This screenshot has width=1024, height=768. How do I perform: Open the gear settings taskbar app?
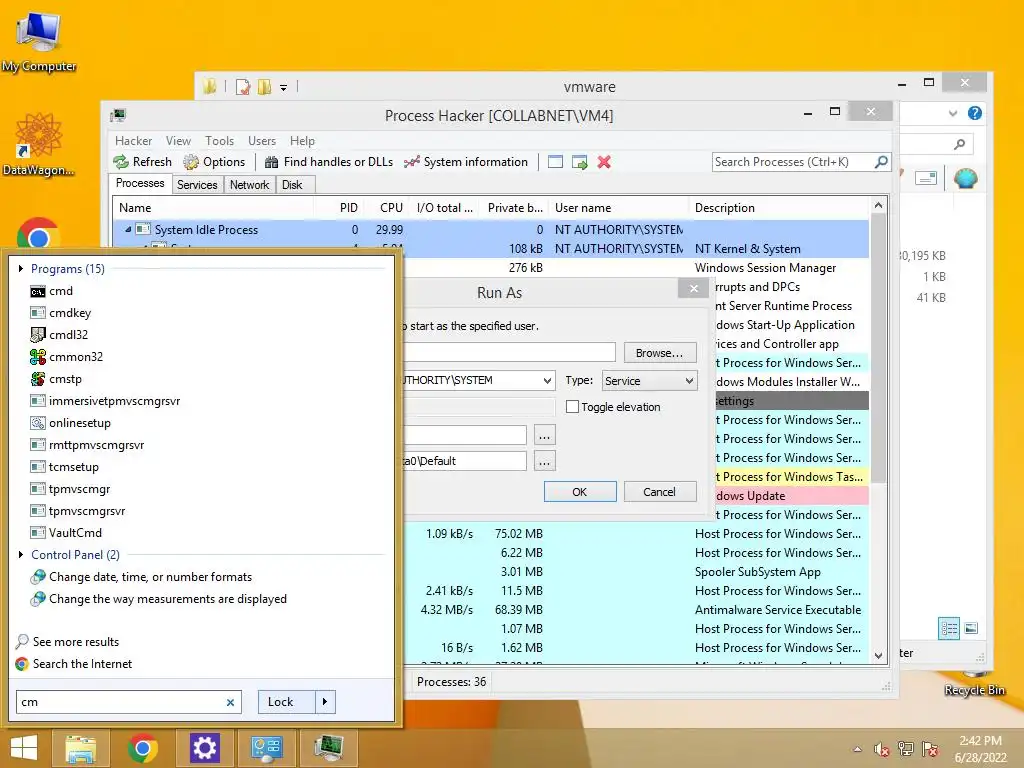click(204, 748)
